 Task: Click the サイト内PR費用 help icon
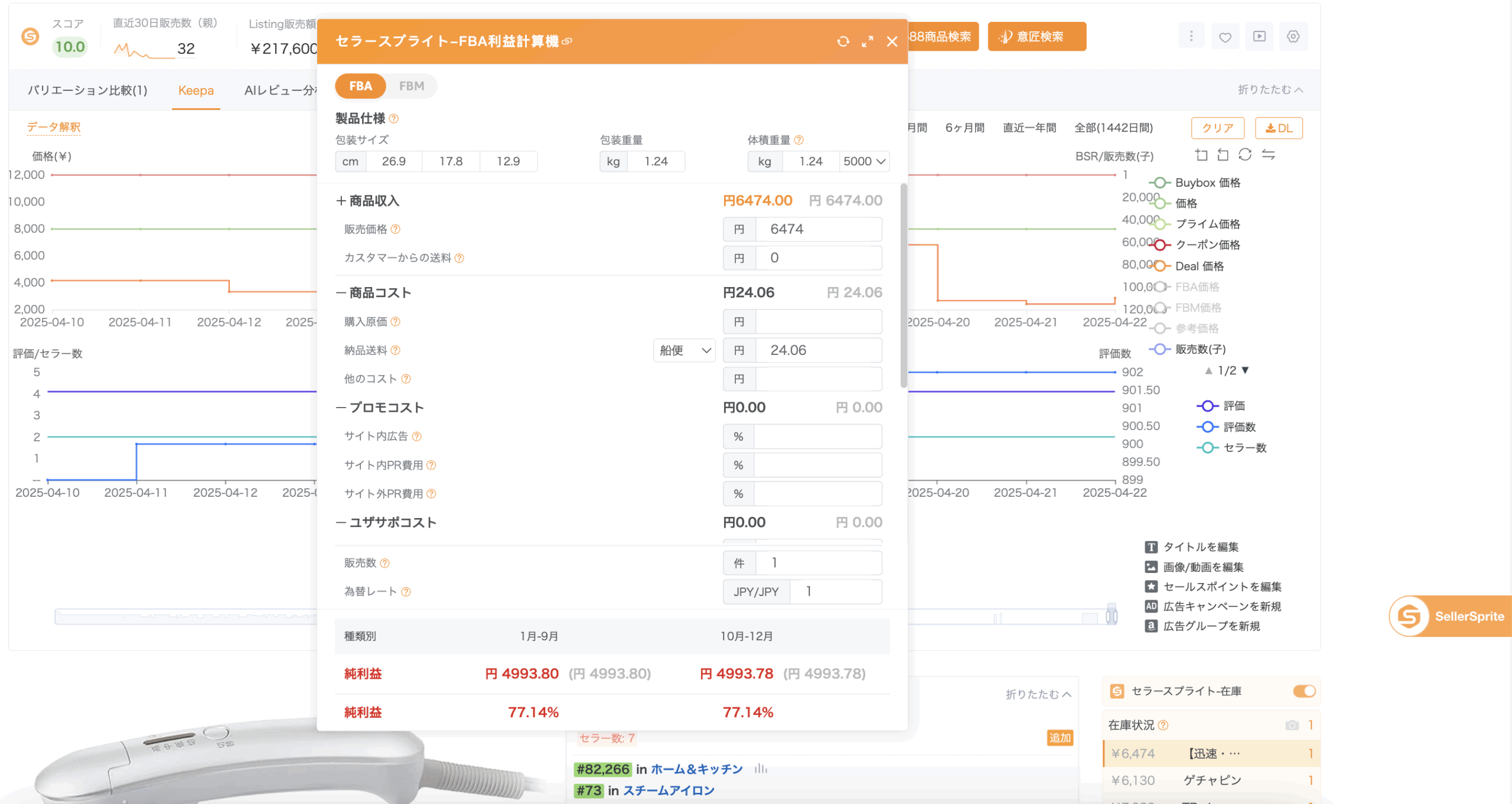click(431, 466)
